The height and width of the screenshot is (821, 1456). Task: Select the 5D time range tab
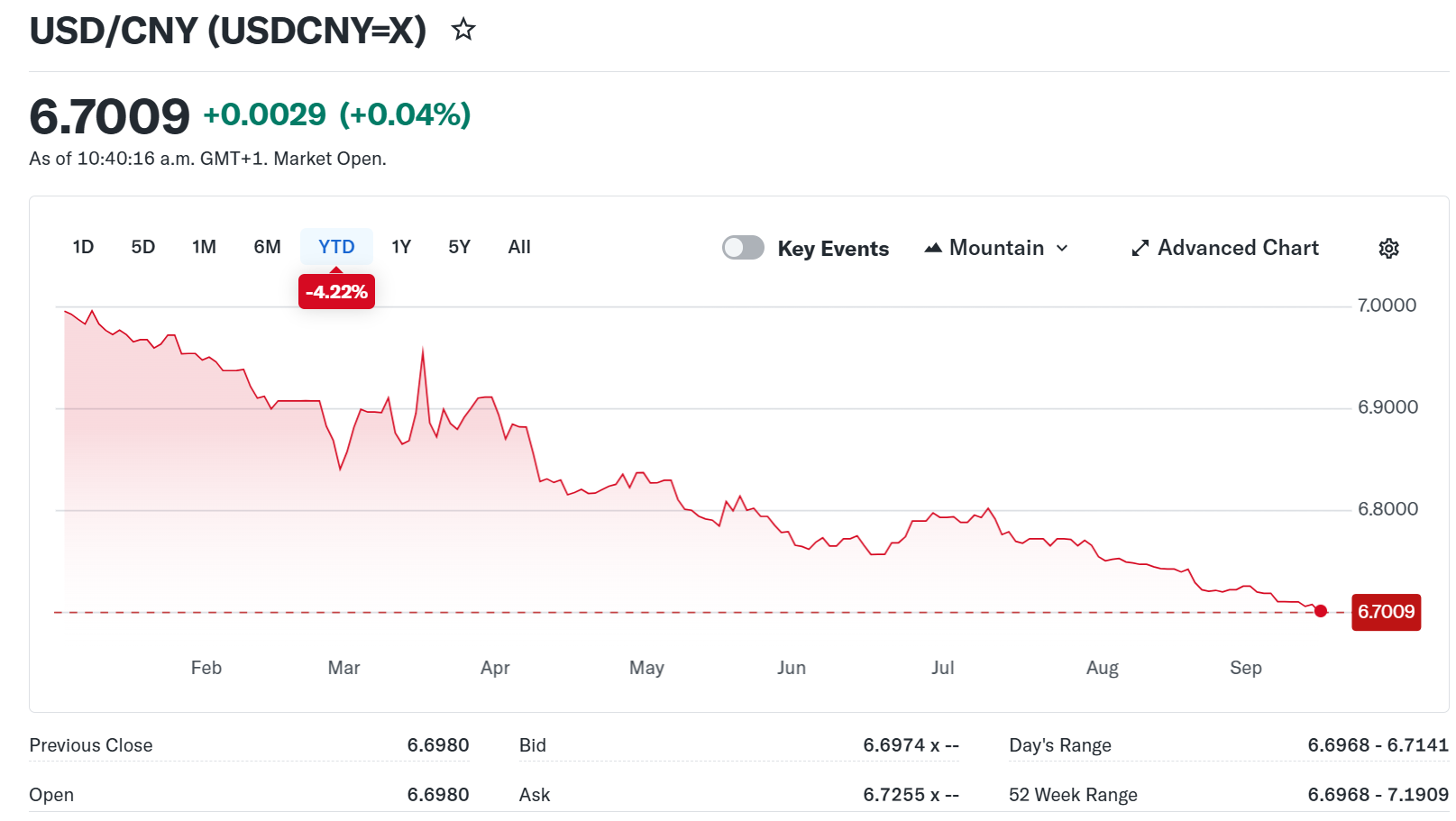coord(143,247)
